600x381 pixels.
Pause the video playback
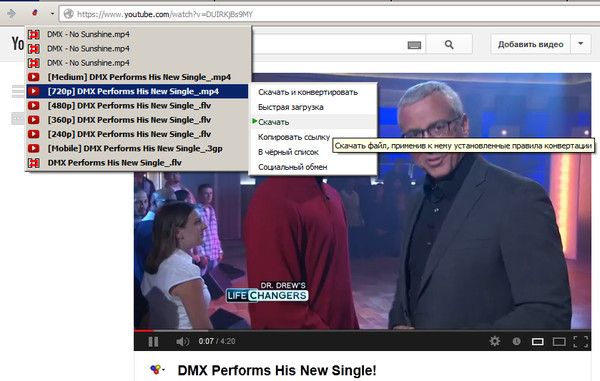point(153,341)
